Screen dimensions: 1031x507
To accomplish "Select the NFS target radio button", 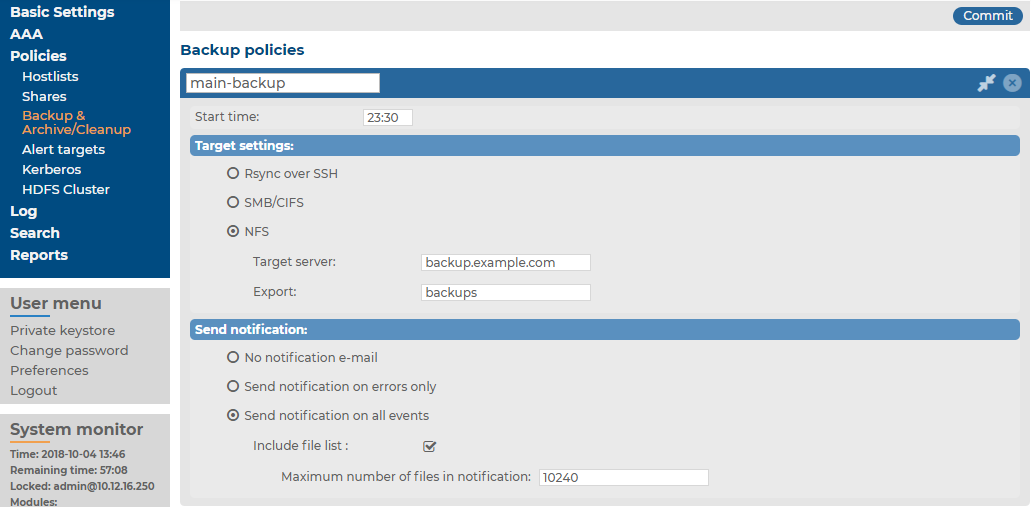I will point(233,231).
